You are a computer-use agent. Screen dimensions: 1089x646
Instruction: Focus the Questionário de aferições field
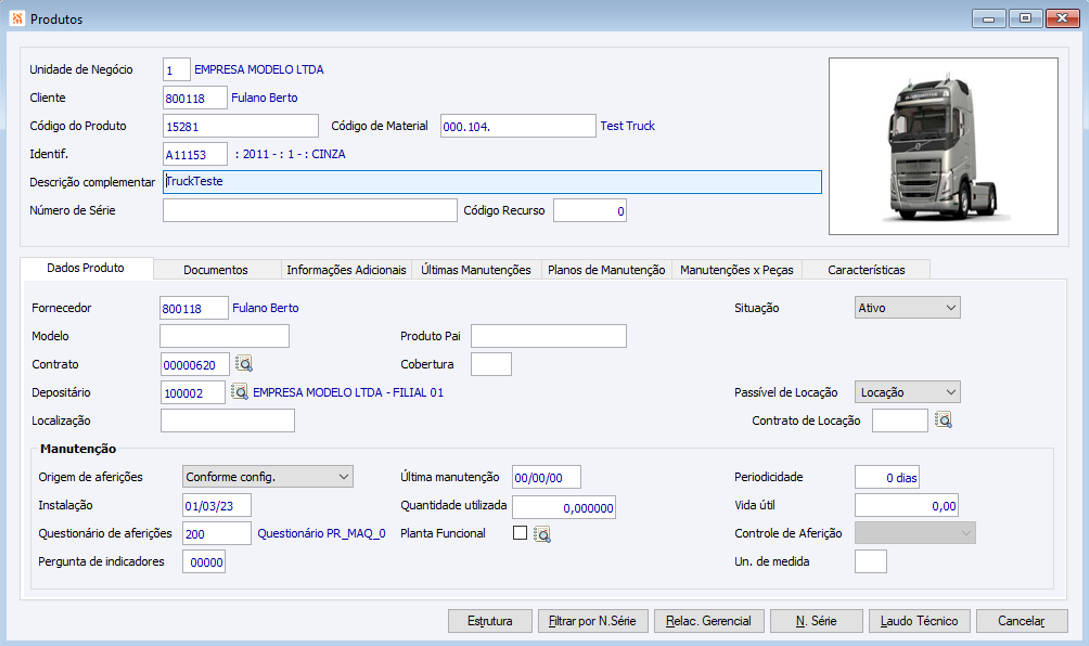point(217,533)
